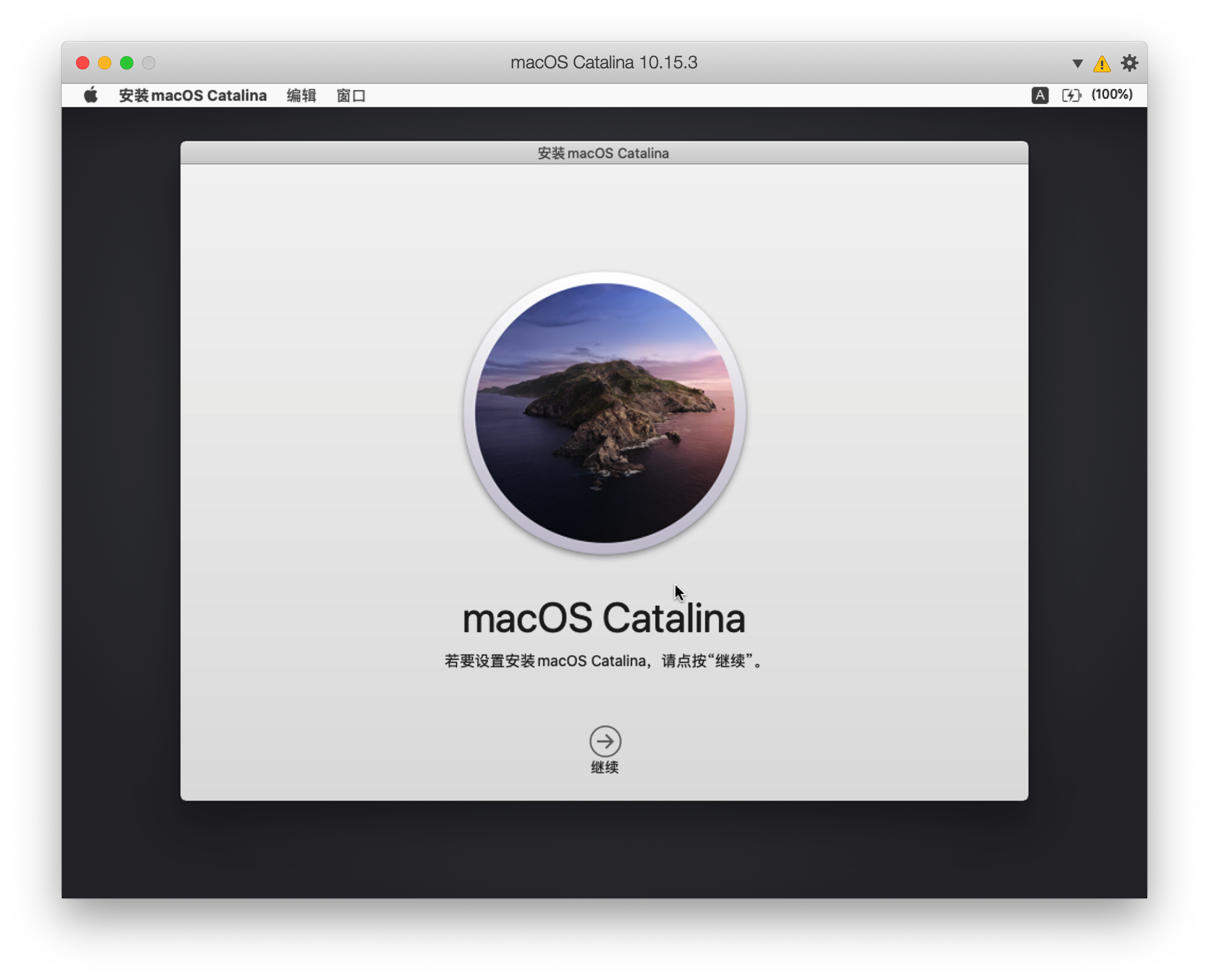Click the installer window title bar
This screenshot has width=1209, height=980.
point(604,153)
